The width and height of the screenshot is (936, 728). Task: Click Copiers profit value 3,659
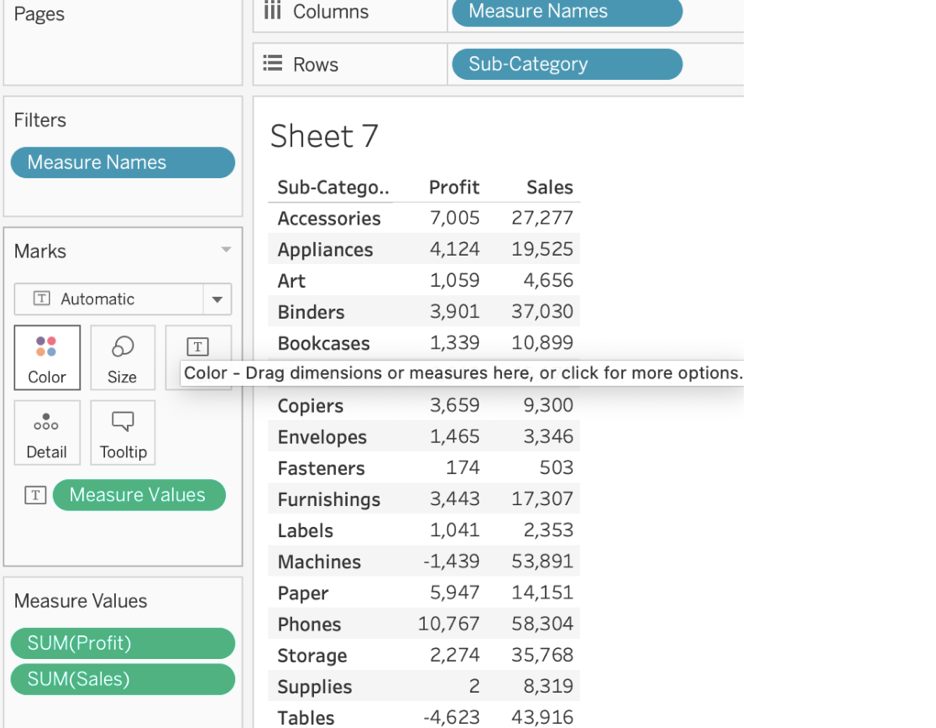coord(455,405)
